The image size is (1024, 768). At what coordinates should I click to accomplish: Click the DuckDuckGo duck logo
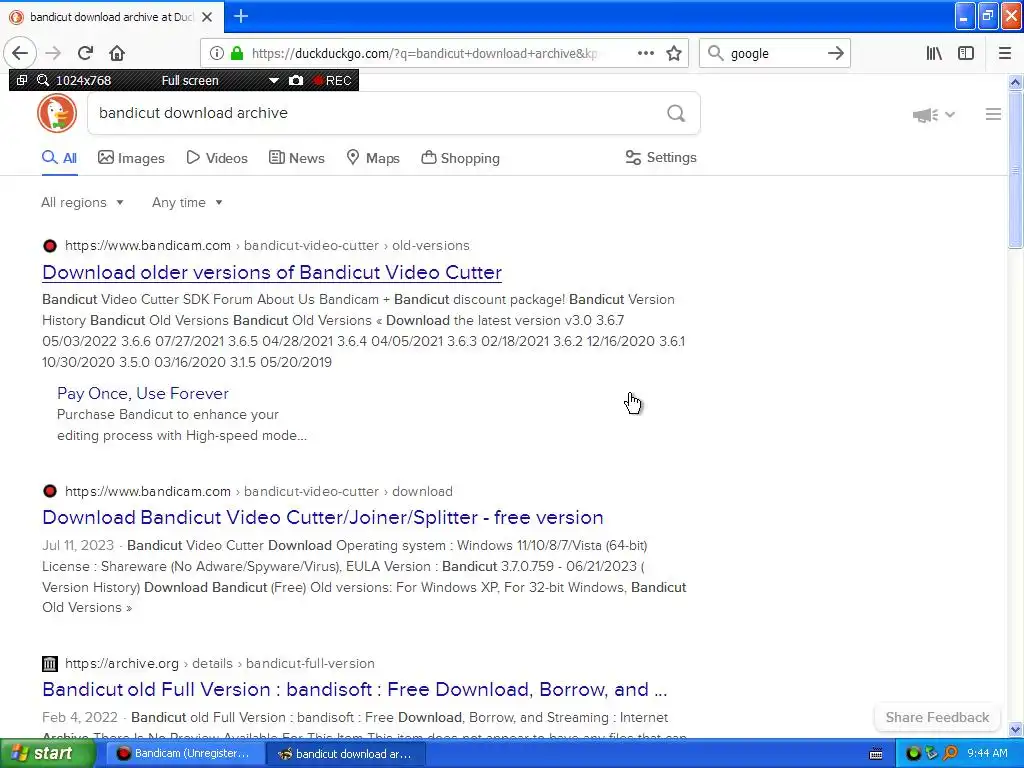(57, 113)
